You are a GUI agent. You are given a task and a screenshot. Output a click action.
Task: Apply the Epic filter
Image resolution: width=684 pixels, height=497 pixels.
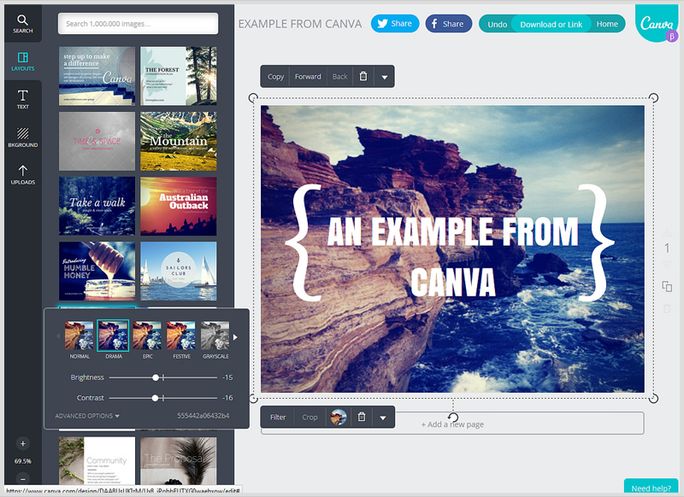click(x=147, y=340)
